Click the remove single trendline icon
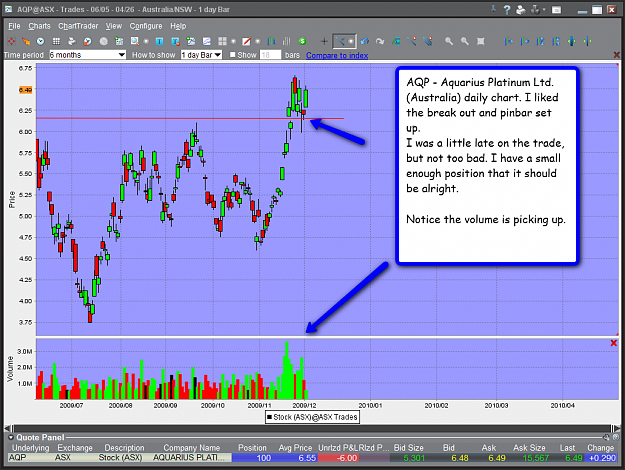Viewport: 625px width, 470px height. [x=412, y=41]
